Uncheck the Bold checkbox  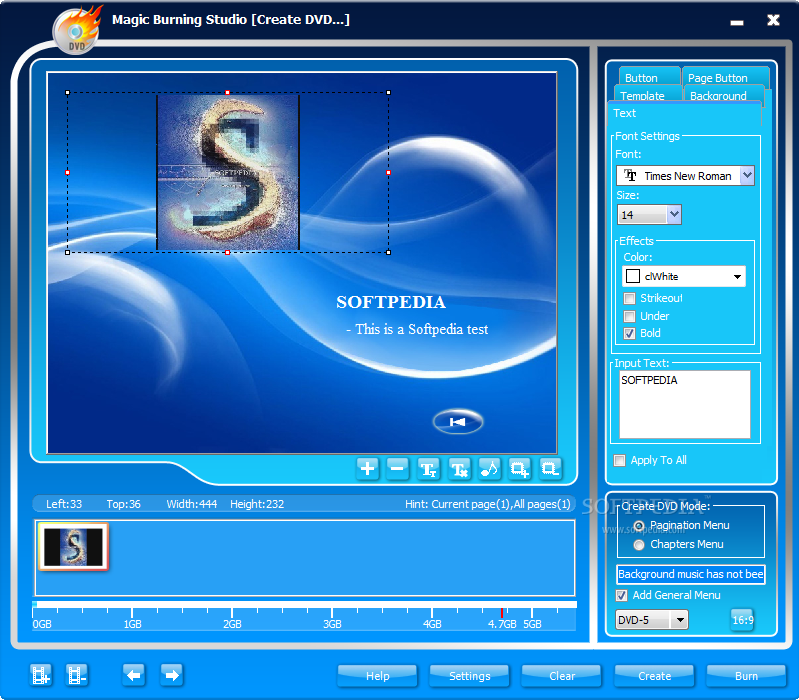click(x=630, y=334)
